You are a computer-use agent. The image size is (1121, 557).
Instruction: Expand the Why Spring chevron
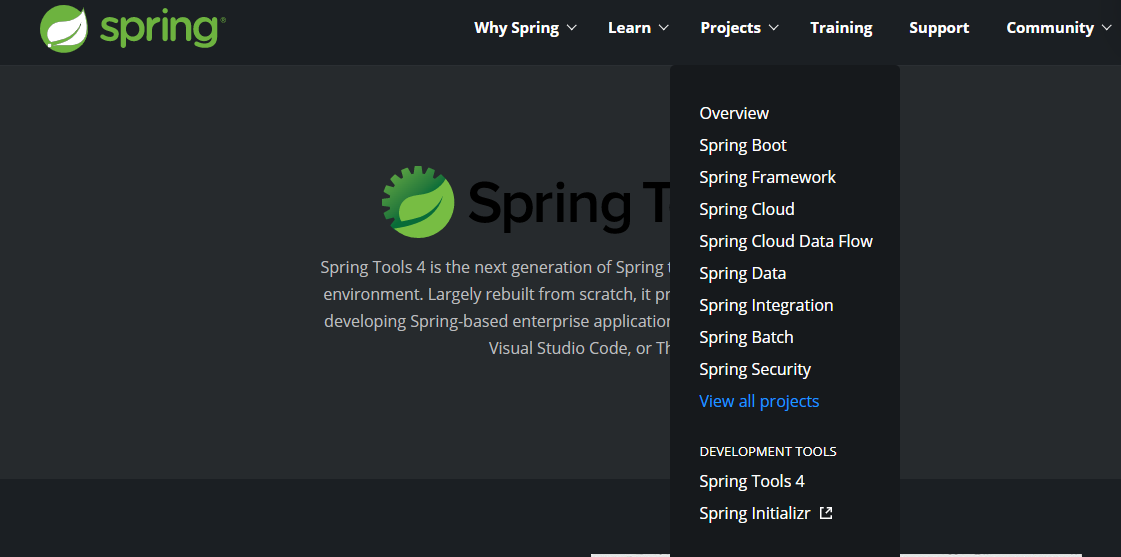(571, 28)
